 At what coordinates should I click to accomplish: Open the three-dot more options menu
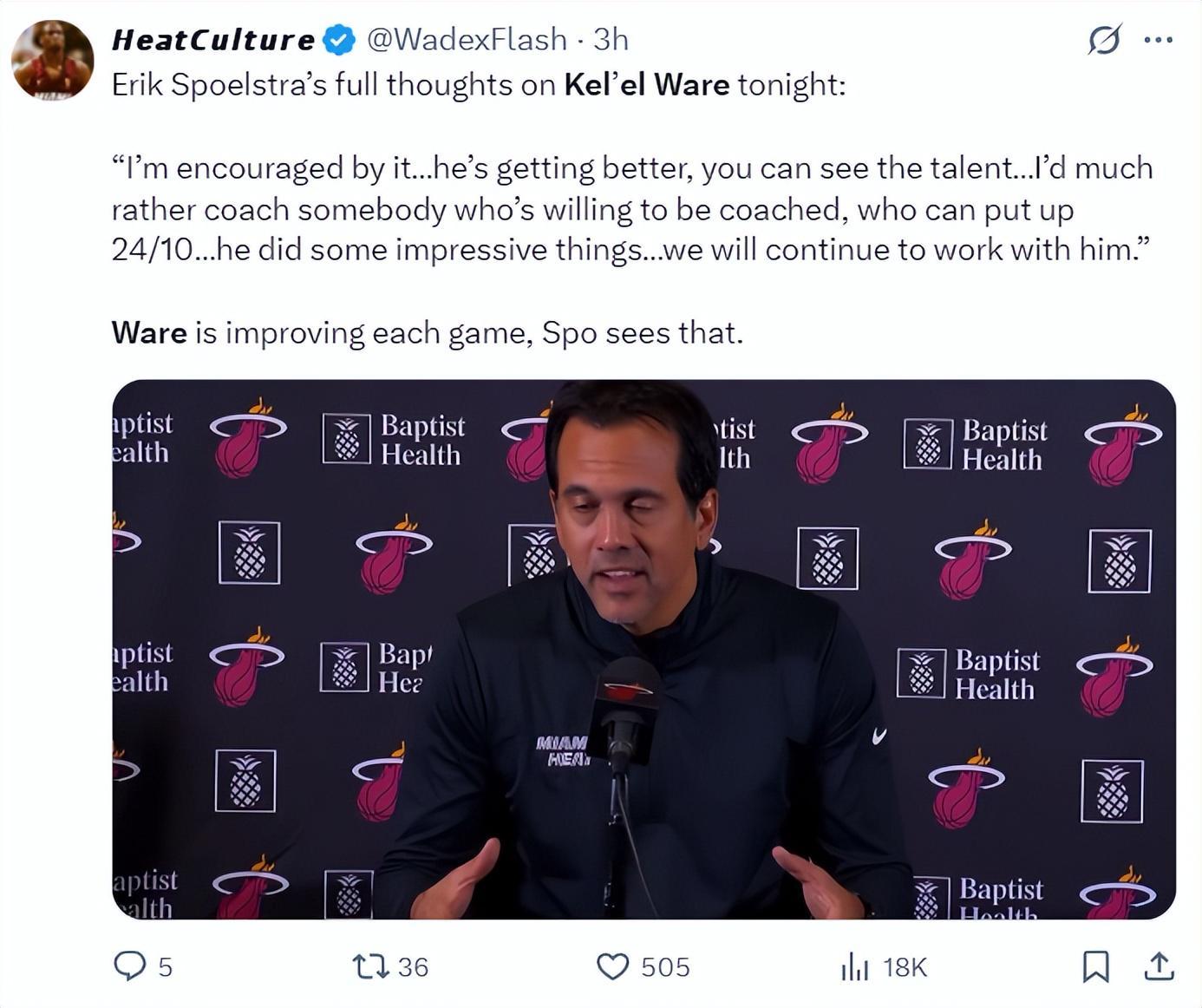pyautogui.click(x=1159, y=40)
